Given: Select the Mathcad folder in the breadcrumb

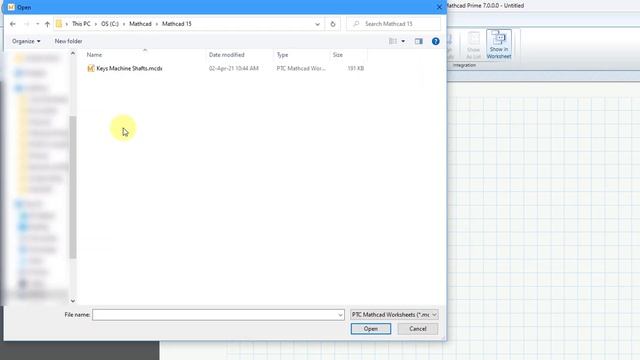Looking at the screenshot, I should (x=140, y=24).
